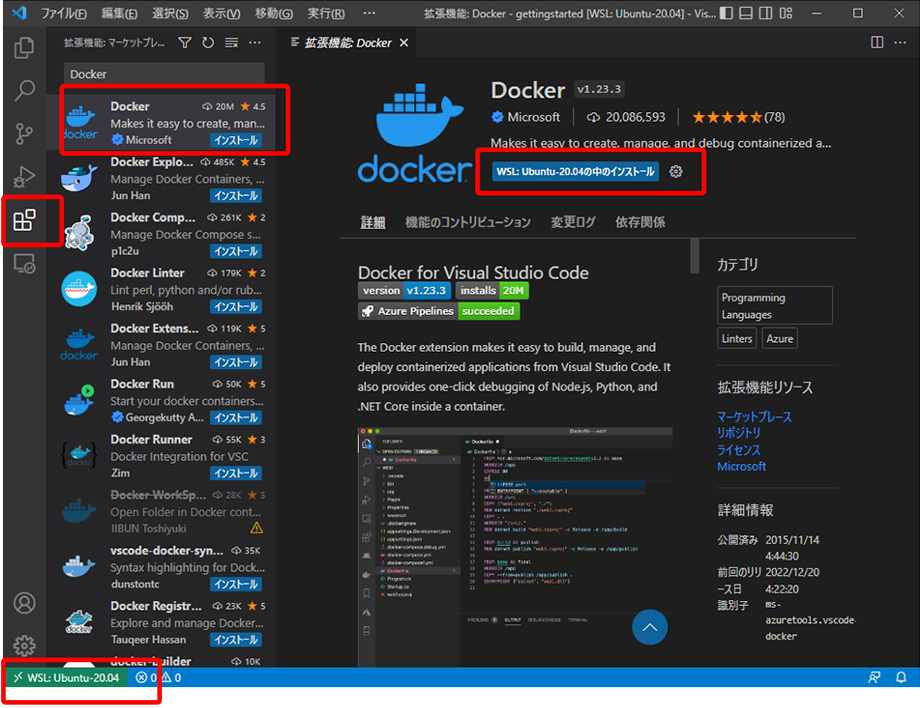
Task: Install the Docker Explorer extension
Action: pos(236,195)
